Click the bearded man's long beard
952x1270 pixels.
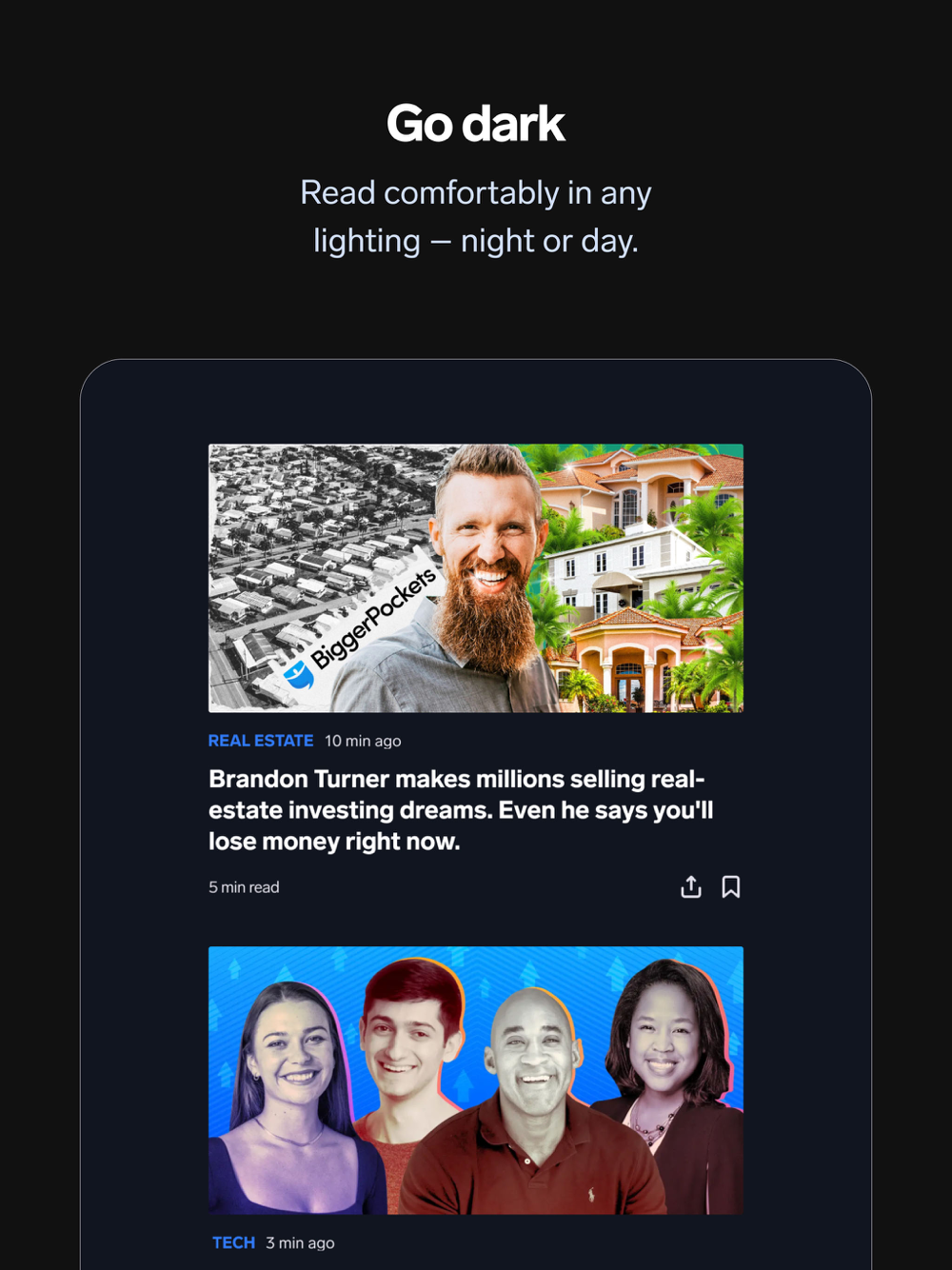click(x=487, y=619)
